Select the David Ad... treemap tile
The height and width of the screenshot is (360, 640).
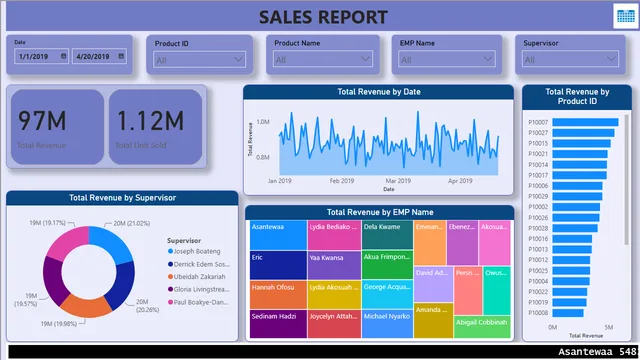click(x=433, y=284)
